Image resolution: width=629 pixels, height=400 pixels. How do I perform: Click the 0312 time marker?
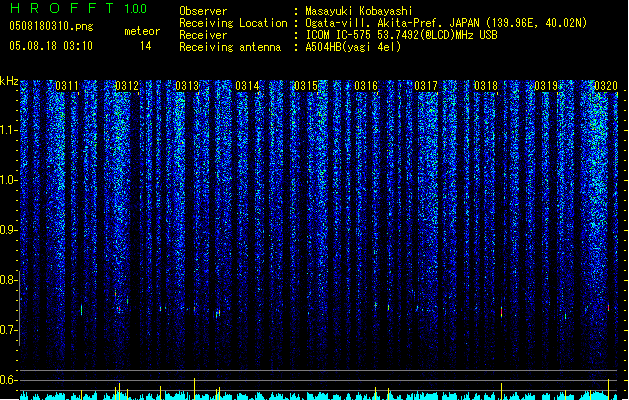click(127, 86)
